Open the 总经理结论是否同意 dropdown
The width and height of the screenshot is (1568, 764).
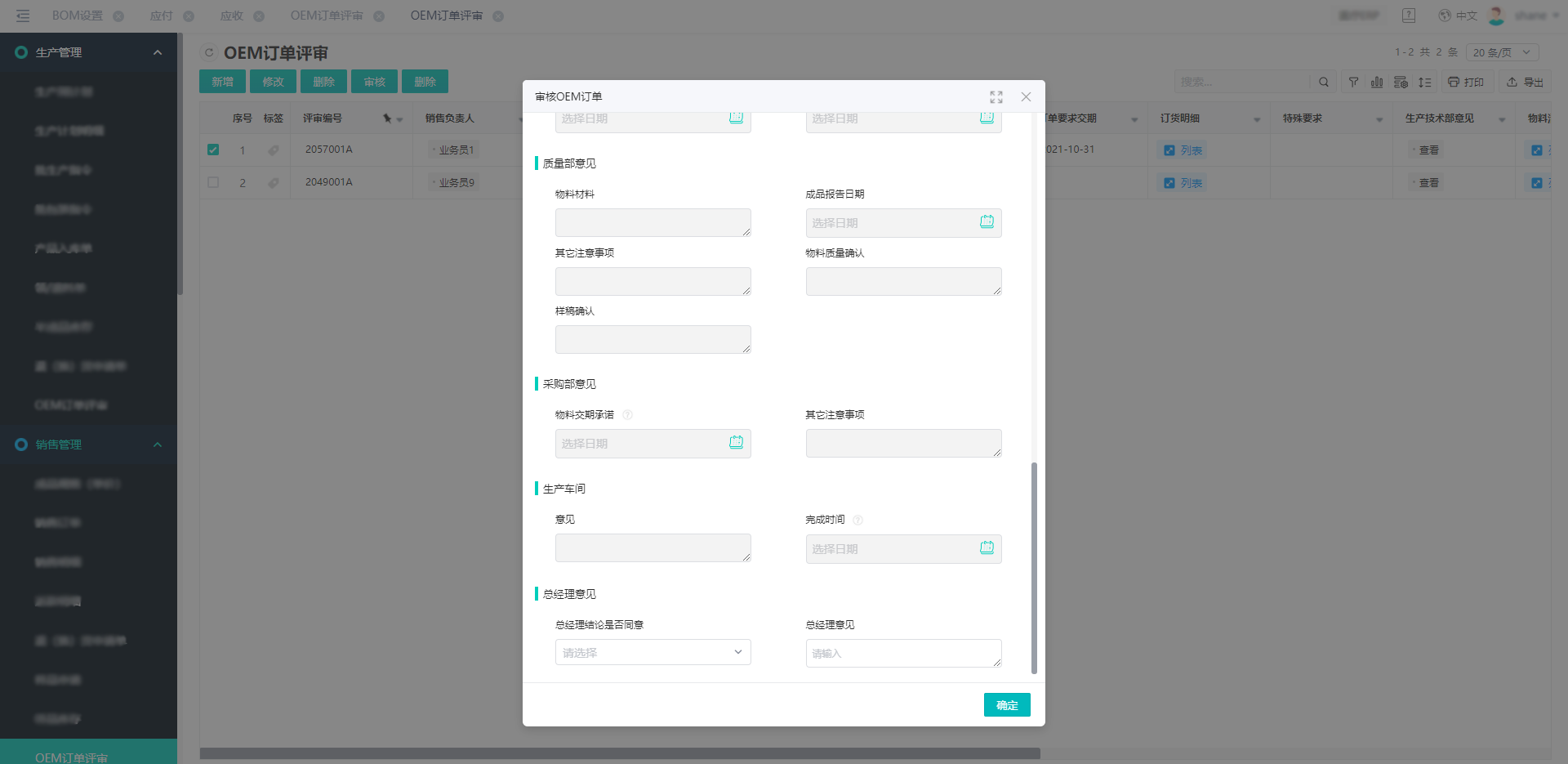653,652
